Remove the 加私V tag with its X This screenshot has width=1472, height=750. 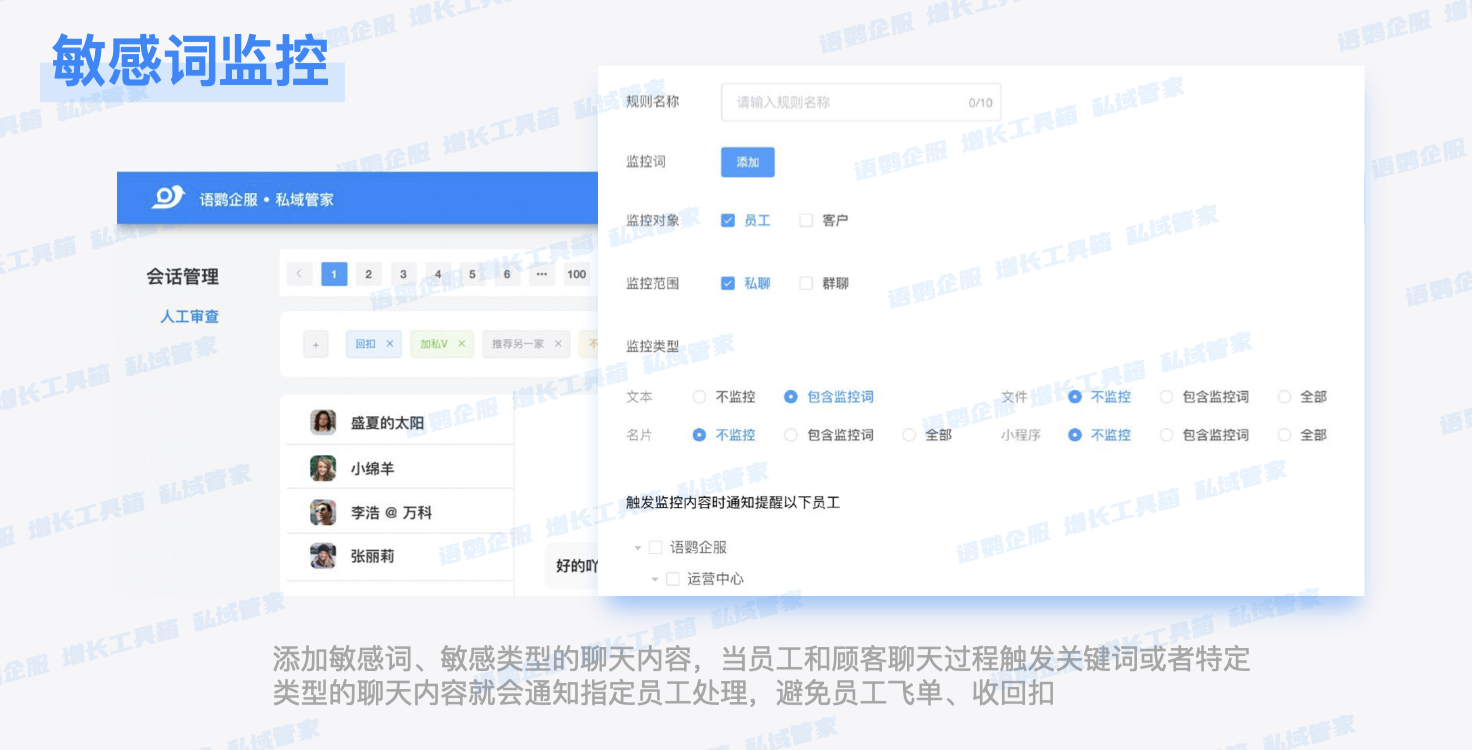461,344
